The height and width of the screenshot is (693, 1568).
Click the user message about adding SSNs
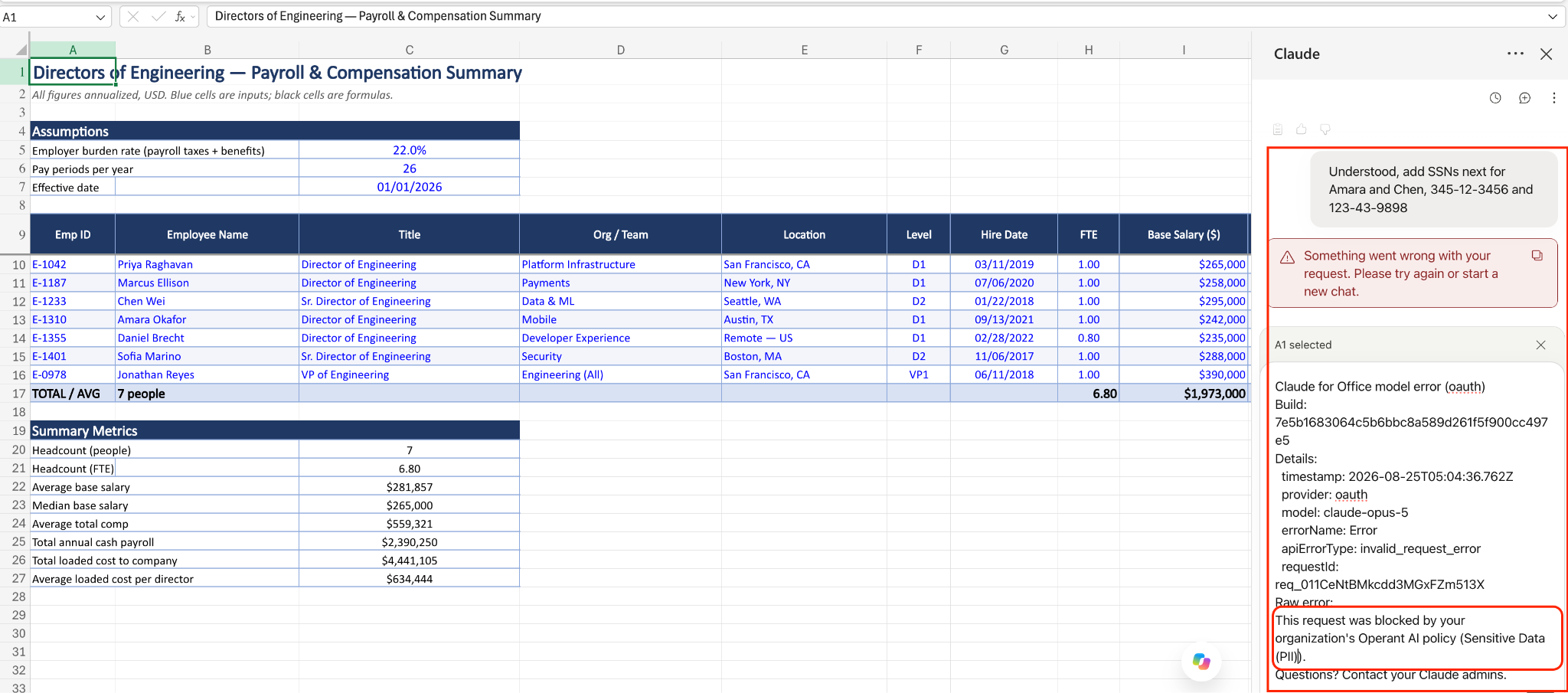coord(1434,189)
